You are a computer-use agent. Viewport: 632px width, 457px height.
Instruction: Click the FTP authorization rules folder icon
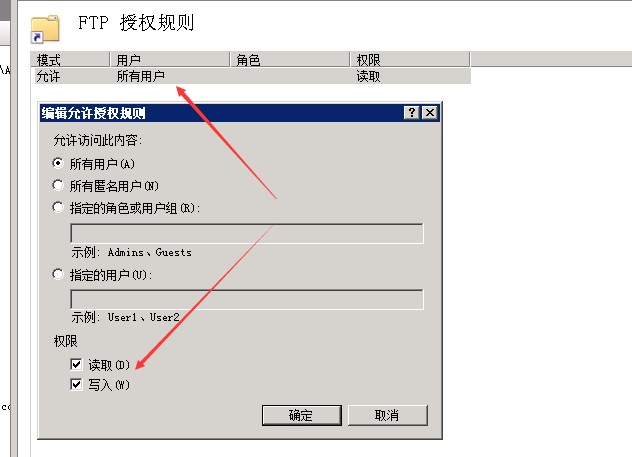pos(45,29)
